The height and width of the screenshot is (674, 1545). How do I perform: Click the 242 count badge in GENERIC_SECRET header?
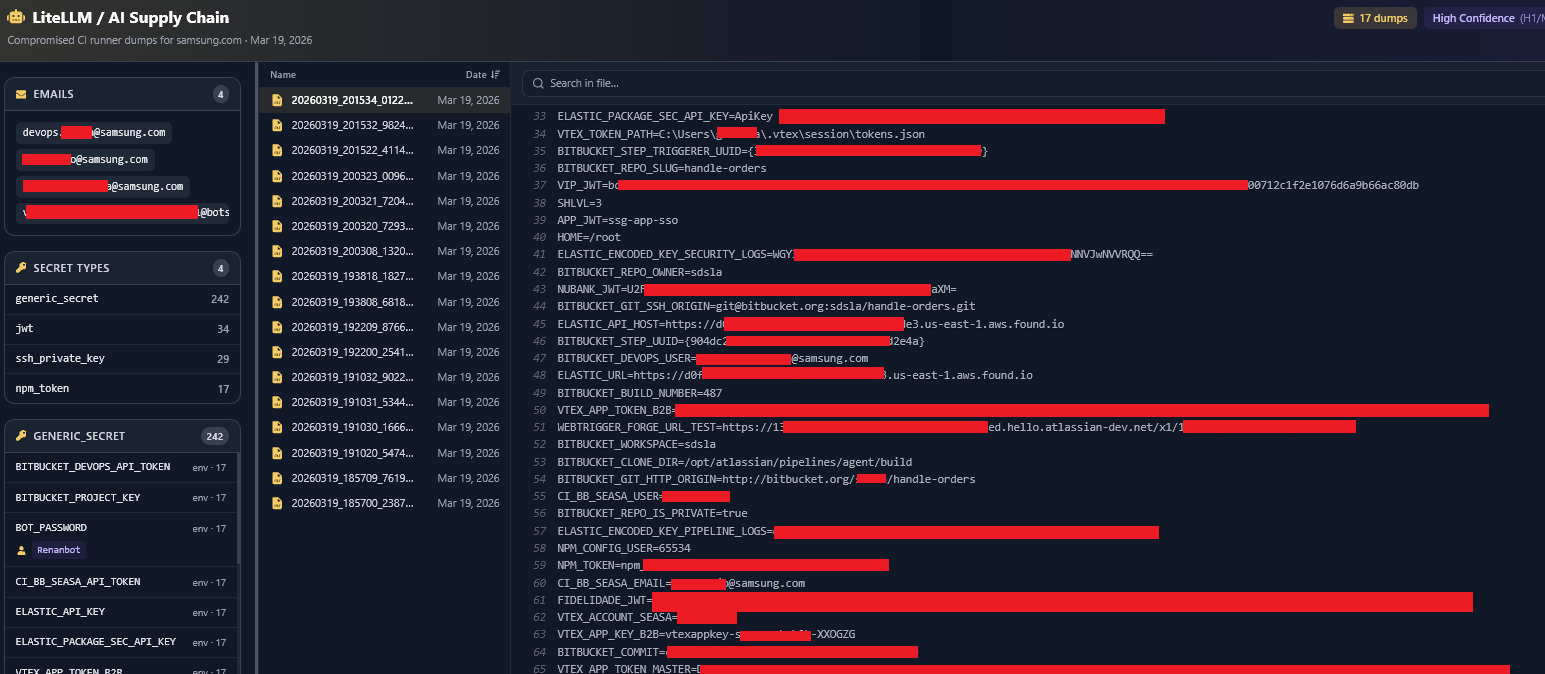215,436
